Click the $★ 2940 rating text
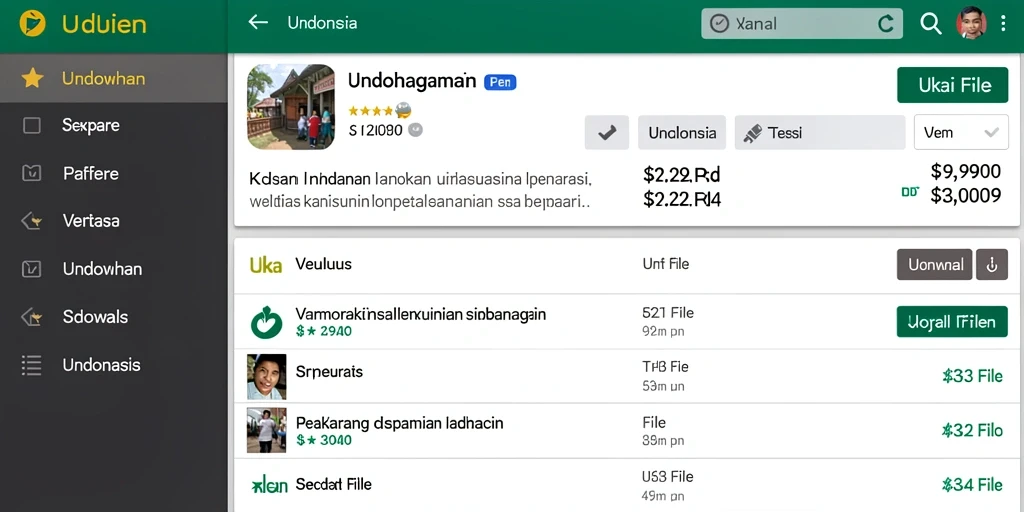 tap(323, 331)
